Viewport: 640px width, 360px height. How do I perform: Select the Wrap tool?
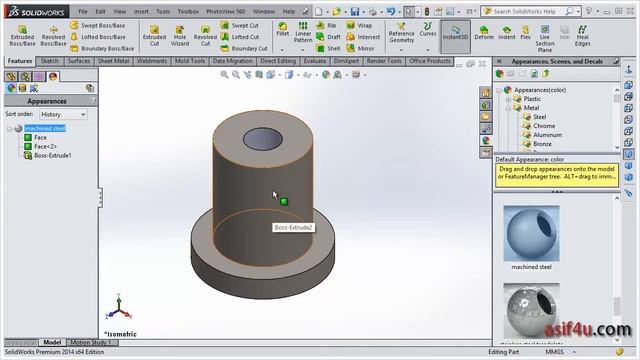click(x=359, y=25)
